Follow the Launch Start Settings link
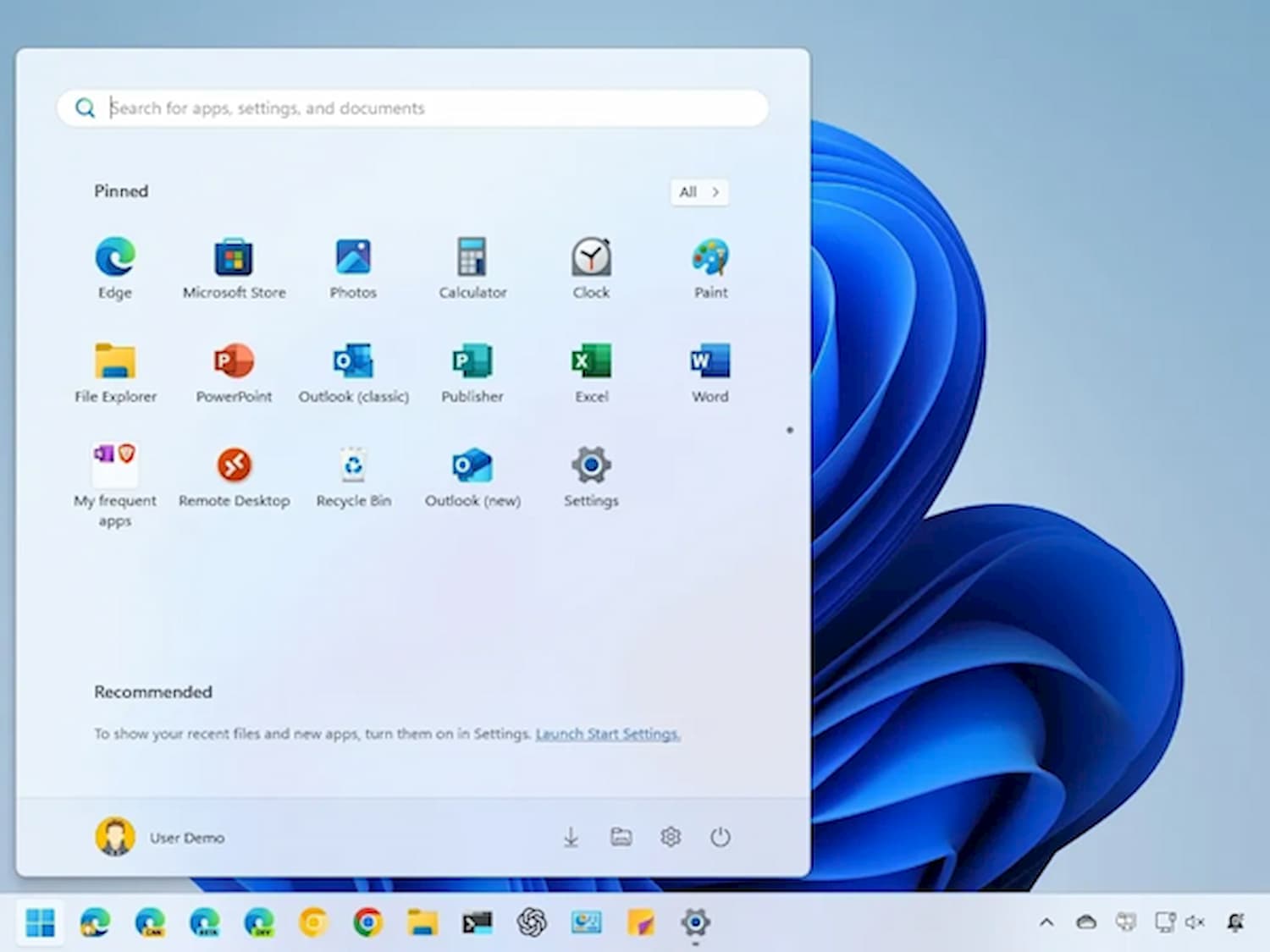This screenshot has width=1270, height=952. click(x=607, y=734)
